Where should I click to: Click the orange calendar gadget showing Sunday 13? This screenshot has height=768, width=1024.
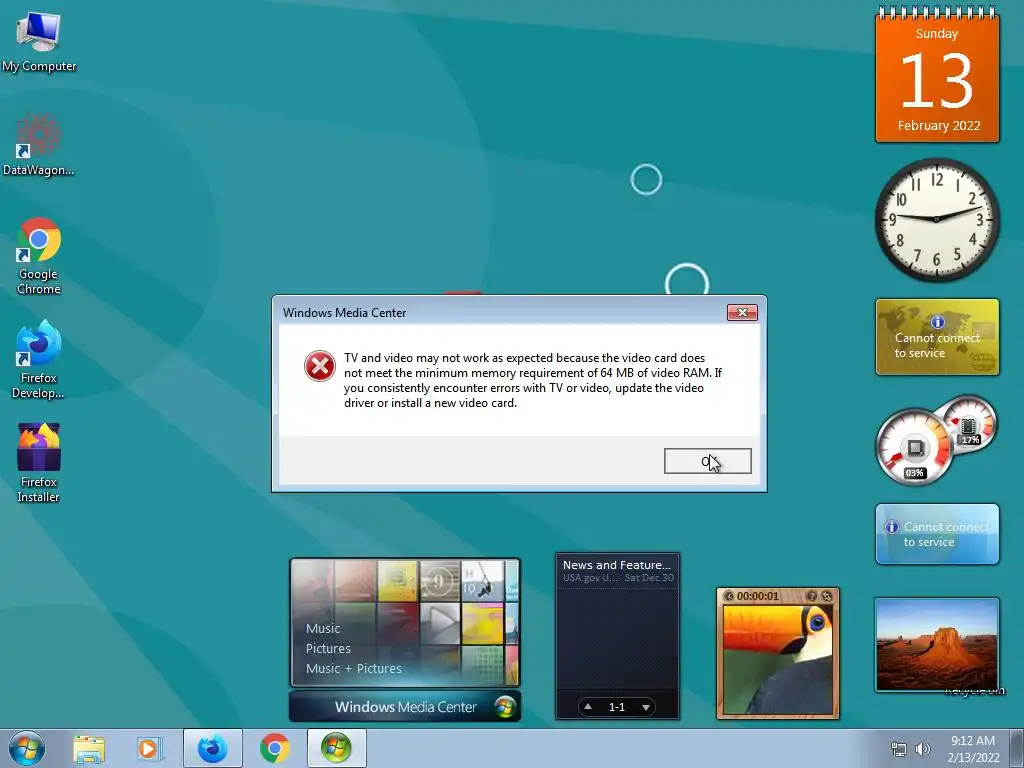click(937, 75)
